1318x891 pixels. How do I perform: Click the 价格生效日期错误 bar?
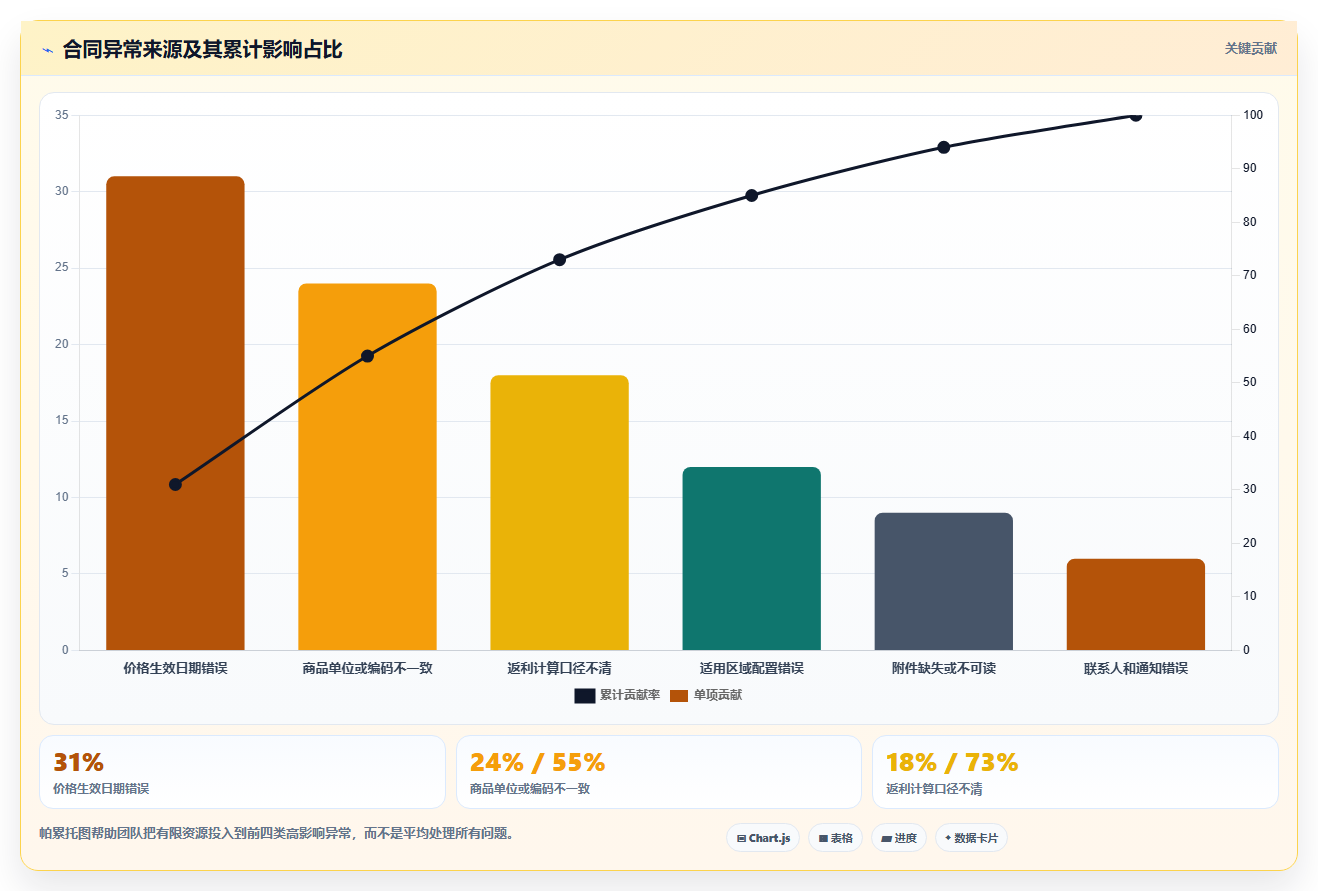[x=175, y=413]
